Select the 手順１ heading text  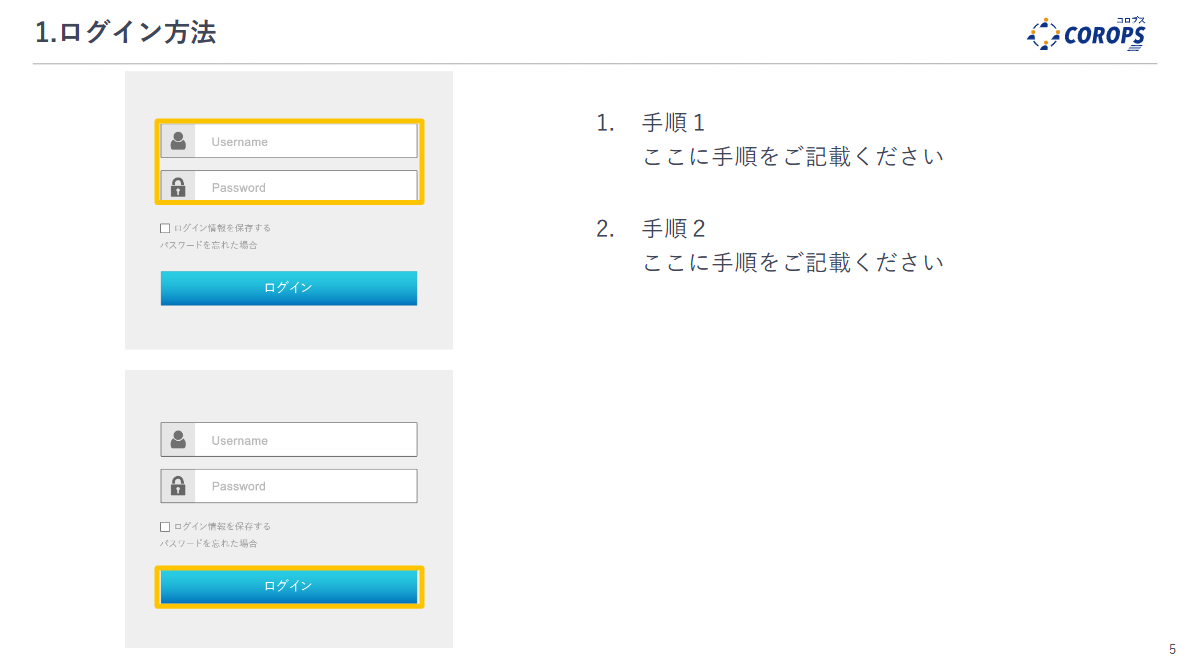pyautogui.click(x=673, y=123)
